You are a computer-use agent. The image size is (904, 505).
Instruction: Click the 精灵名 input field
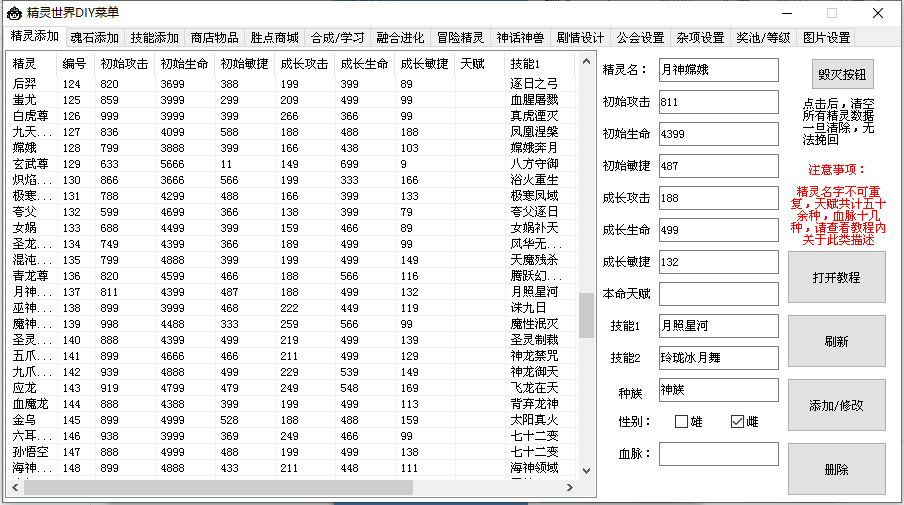click(718, 70)
